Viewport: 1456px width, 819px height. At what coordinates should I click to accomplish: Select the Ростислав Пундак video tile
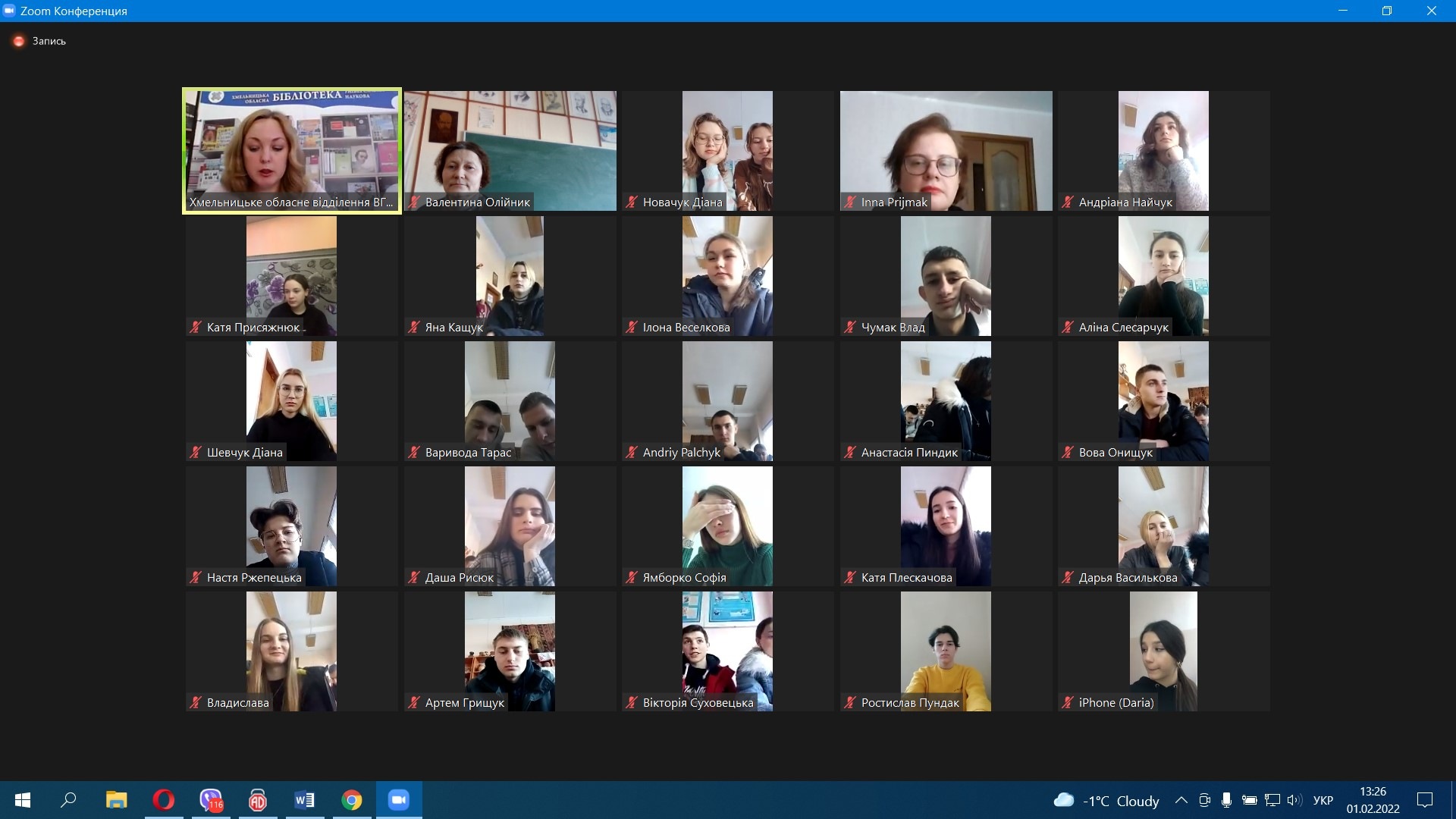[x=945, y=651]
